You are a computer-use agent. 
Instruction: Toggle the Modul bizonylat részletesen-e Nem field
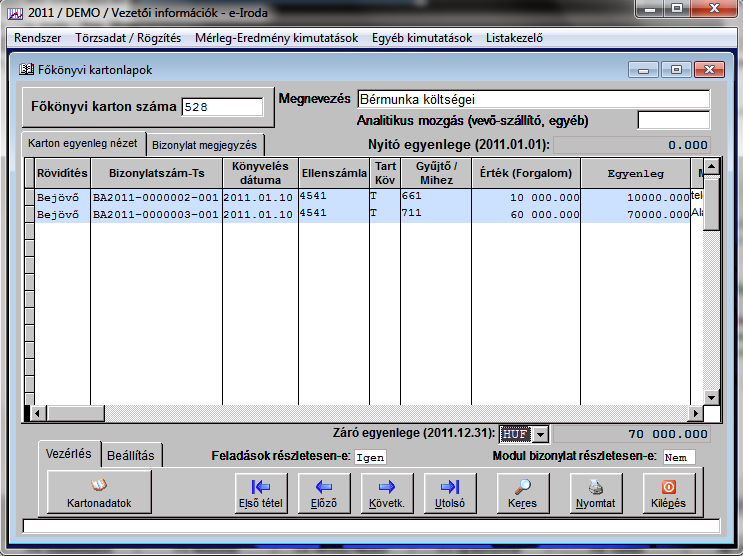[x=679, y=457]
